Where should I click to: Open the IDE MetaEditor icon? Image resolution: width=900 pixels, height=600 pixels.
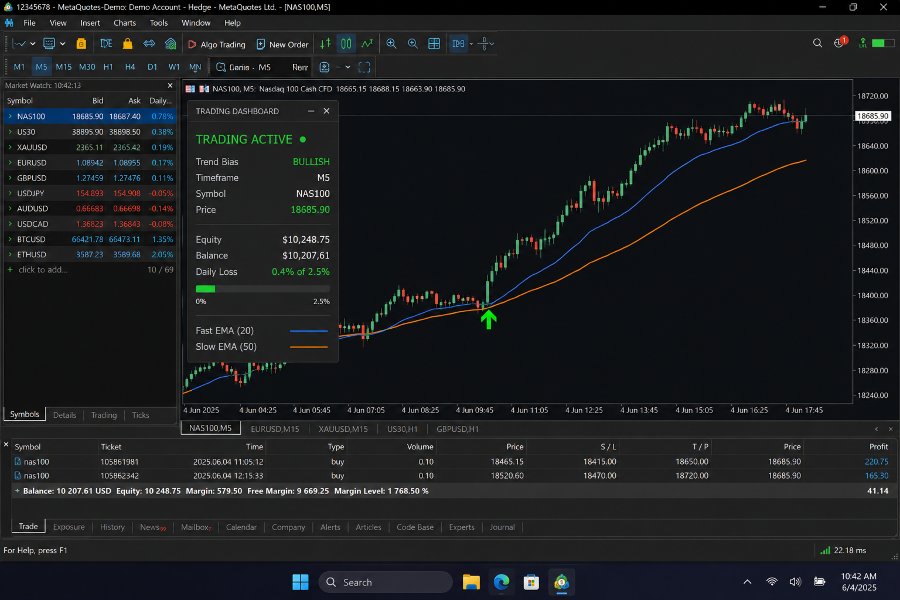(x=106, y=44)
